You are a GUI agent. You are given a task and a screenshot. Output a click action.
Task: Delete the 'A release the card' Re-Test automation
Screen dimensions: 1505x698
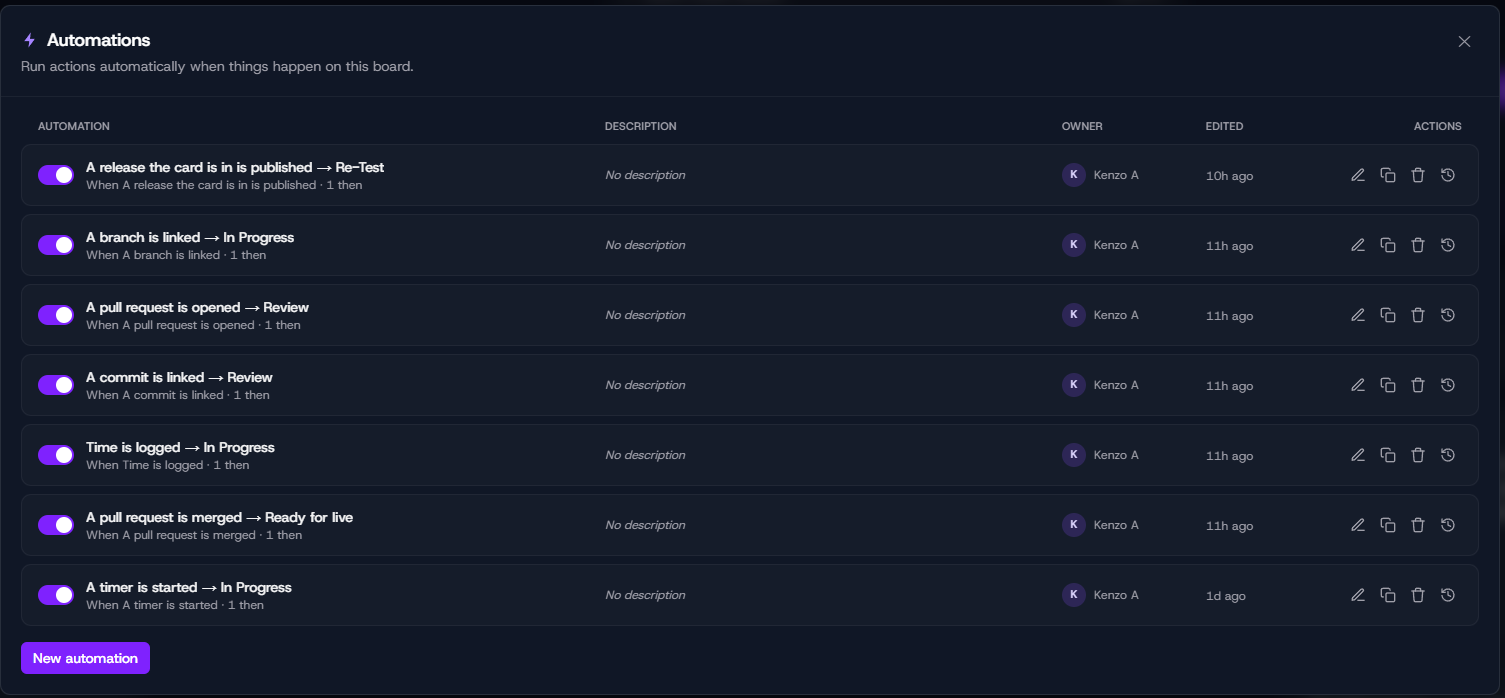tap(1418, 175)
